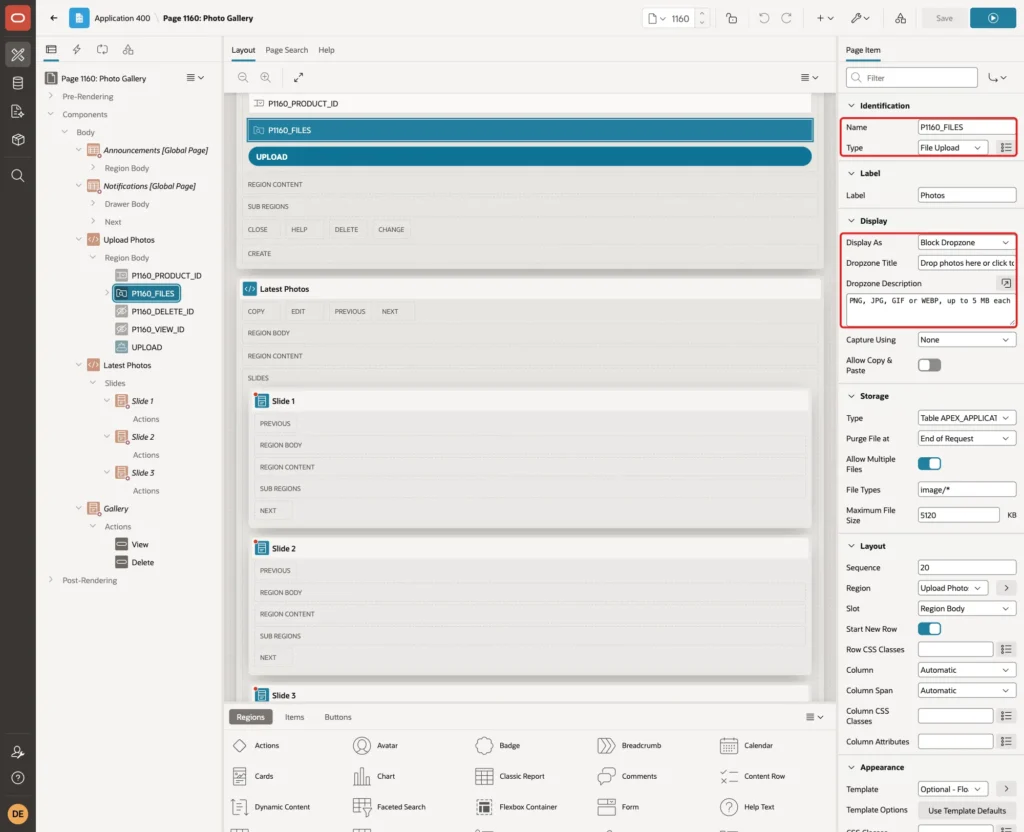Open Template edit arrow button
Viewport: 1024px width, 832px height.
pyautogui.click(x=1006, y=790)
